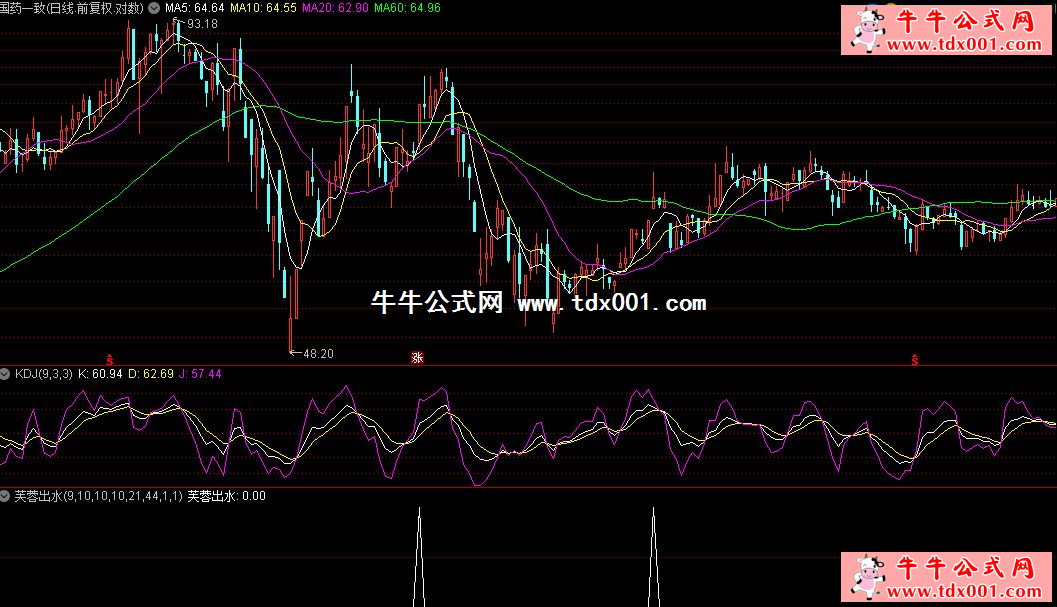
Task: Select the MA5 moving average label
Action: click(194, 8)
